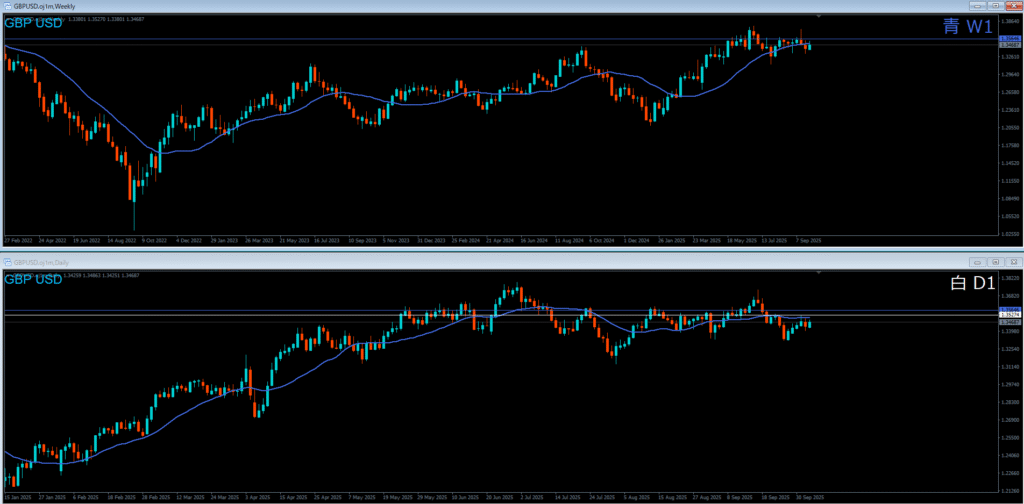Click the Weekly chart's date axis at 9 Oct 2022
The image size is (1024, 504).
click(x=156, y=241)
